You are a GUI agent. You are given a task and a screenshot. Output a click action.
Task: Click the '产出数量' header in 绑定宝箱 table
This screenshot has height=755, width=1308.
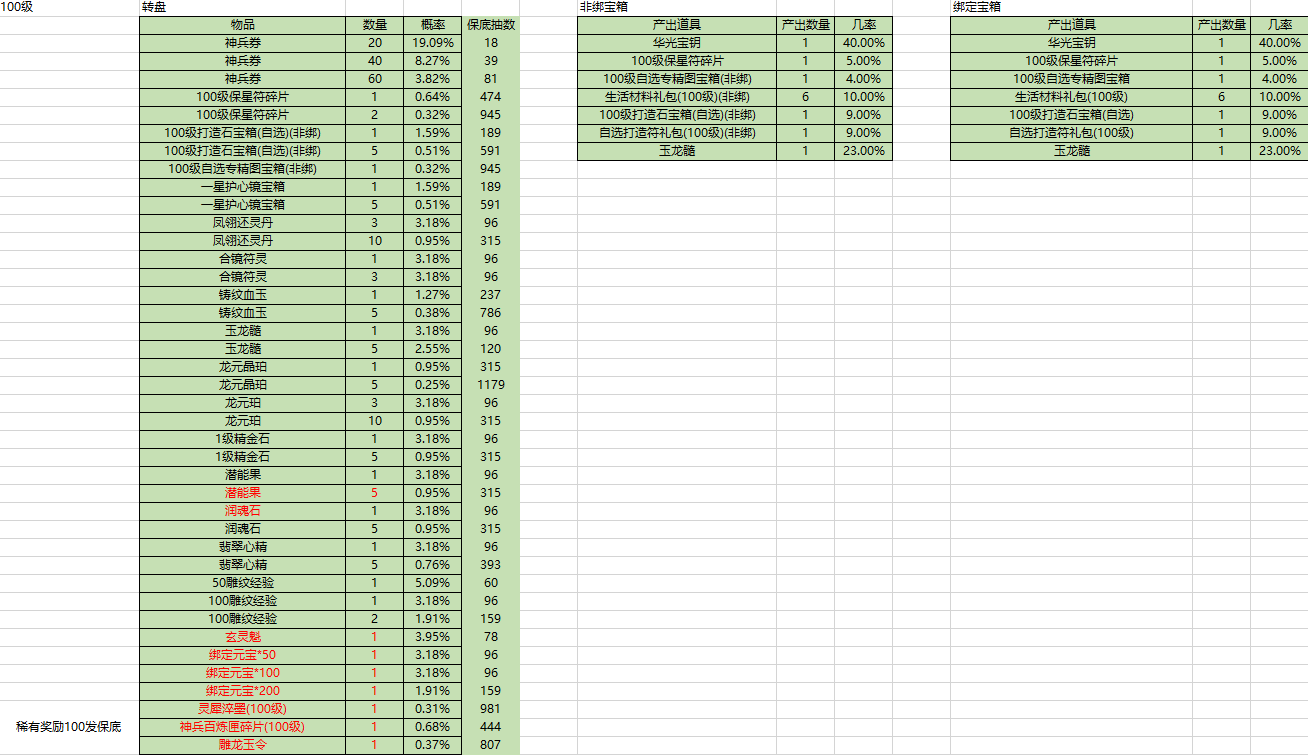coord(1220,24)
